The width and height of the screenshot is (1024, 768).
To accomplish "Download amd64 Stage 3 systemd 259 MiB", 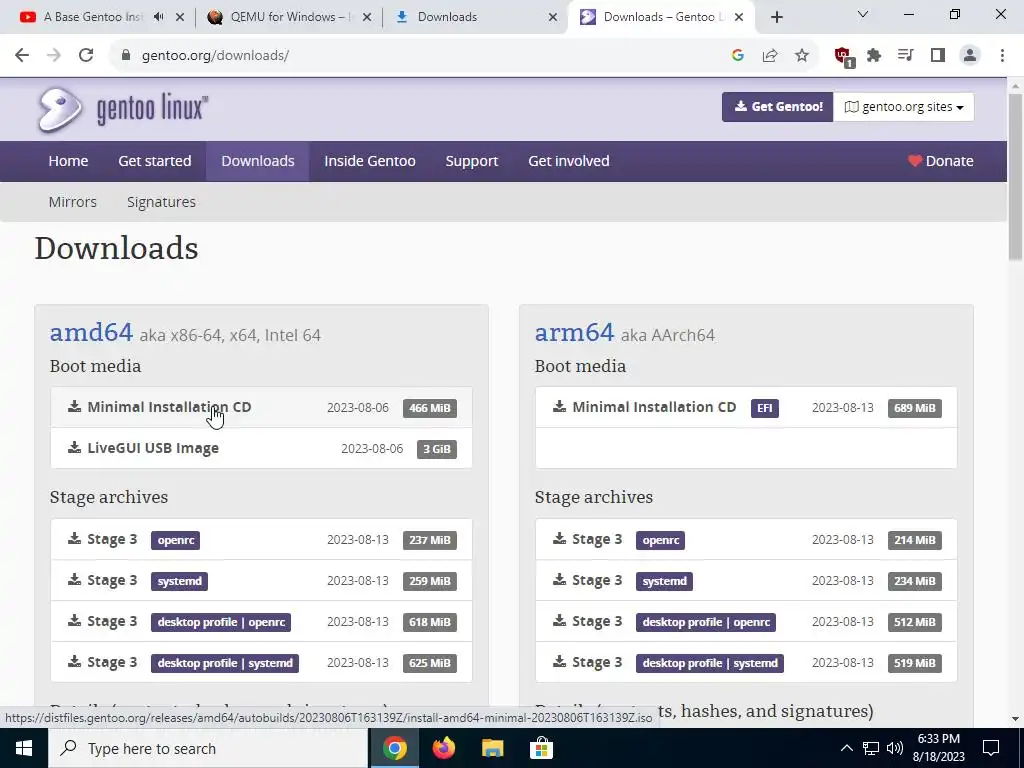I will [x=261, y=581].
